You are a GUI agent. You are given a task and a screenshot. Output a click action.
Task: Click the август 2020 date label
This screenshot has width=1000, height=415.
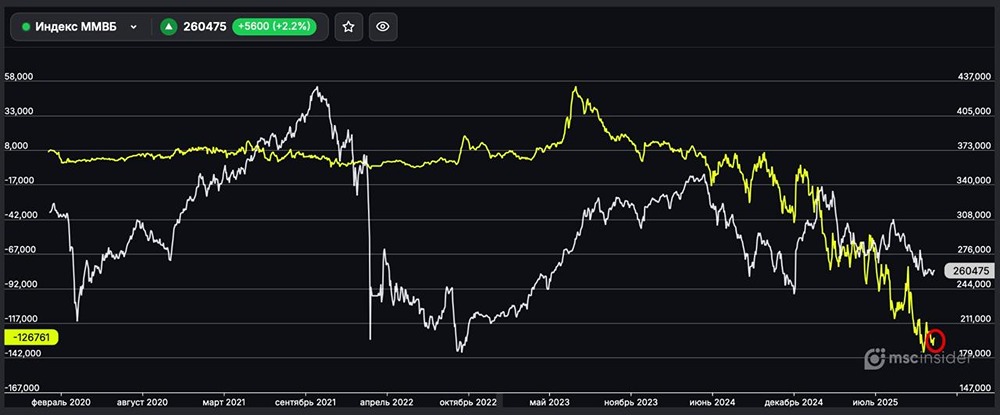(x=142, y=403)
